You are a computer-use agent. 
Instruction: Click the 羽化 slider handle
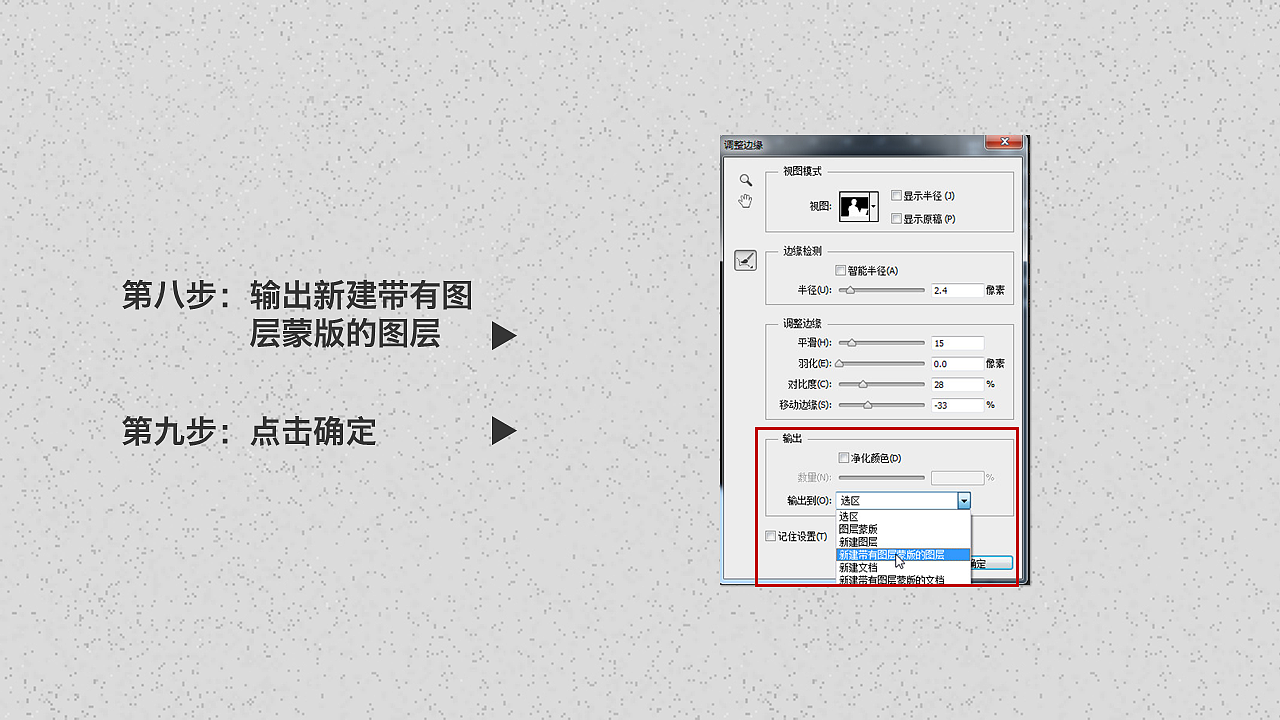[x=840, y=364]
